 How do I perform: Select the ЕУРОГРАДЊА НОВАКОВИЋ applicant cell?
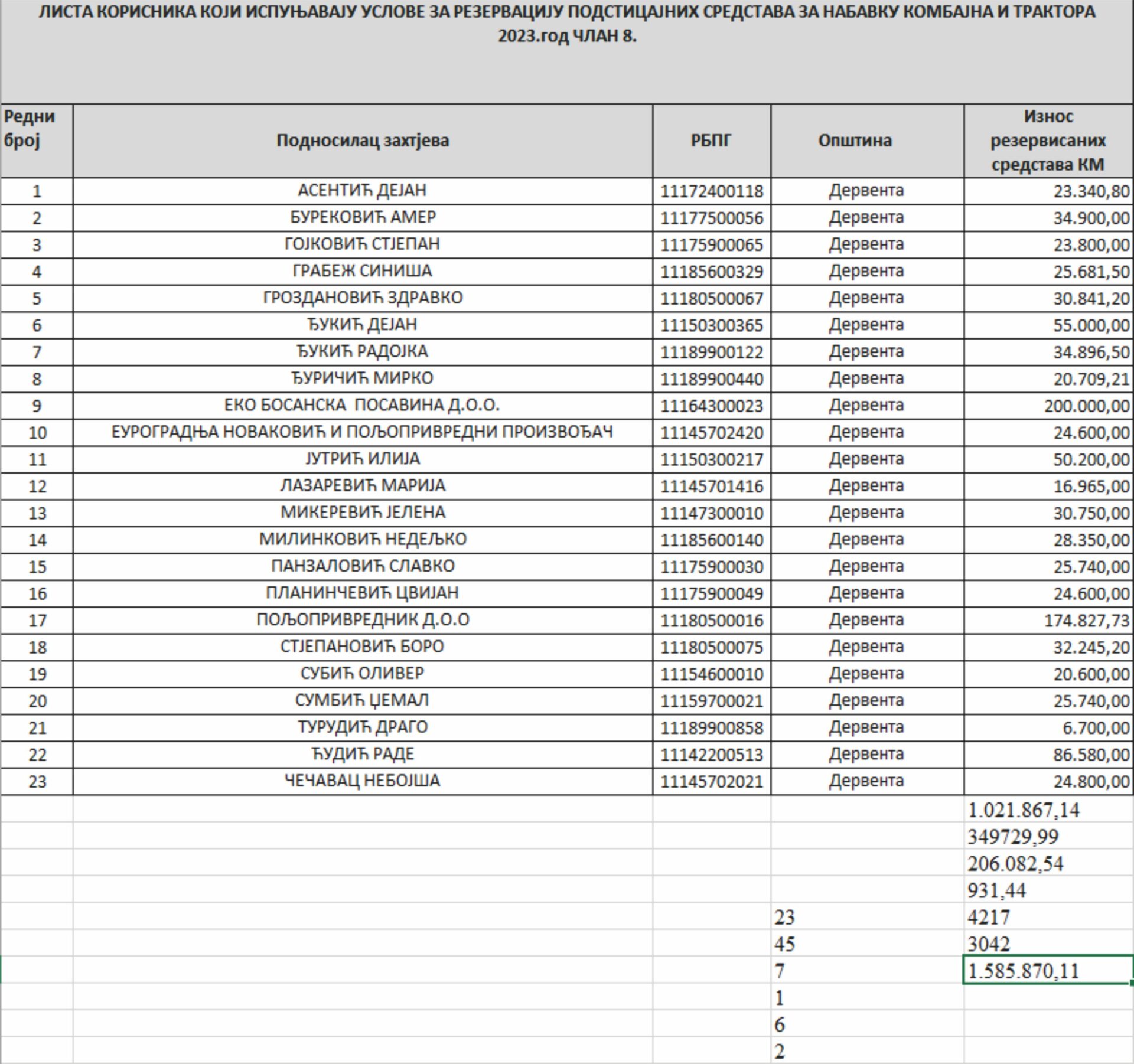pos(363,432)
